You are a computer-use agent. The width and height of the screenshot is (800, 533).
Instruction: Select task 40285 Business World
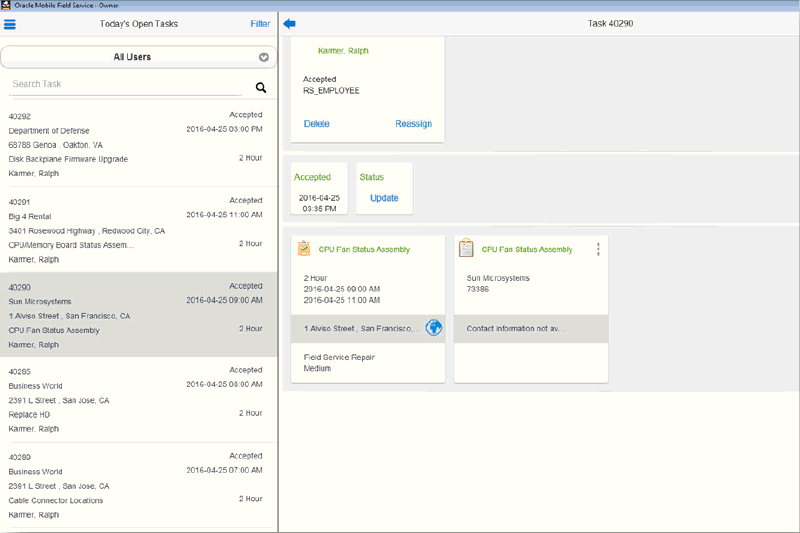click(x=138, y=399)
